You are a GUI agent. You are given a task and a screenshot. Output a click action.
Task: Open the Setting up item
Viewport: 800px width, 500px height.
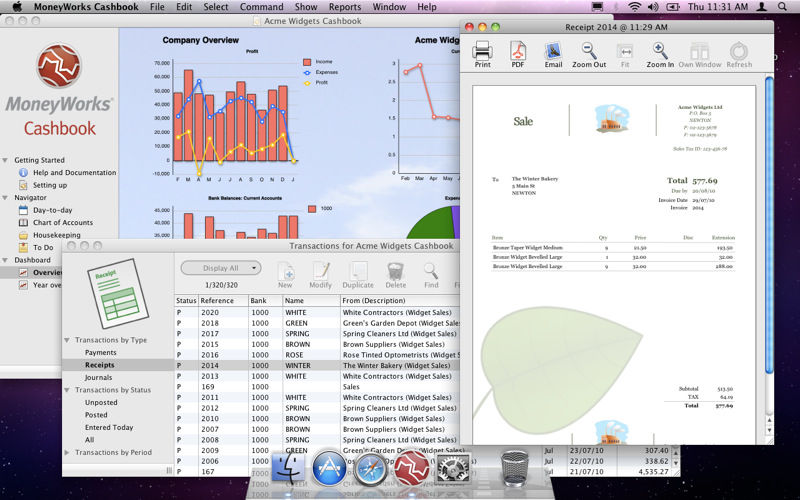(50, 185)
